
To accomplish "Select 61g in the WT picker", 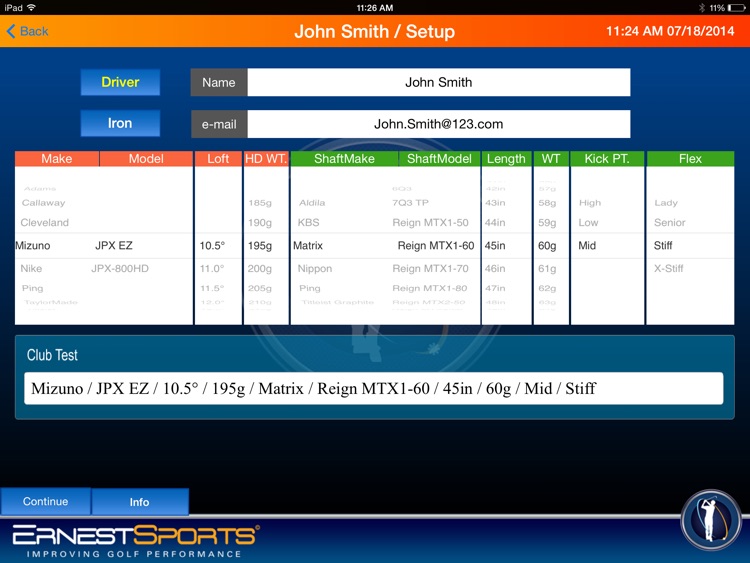I will 547,268.
